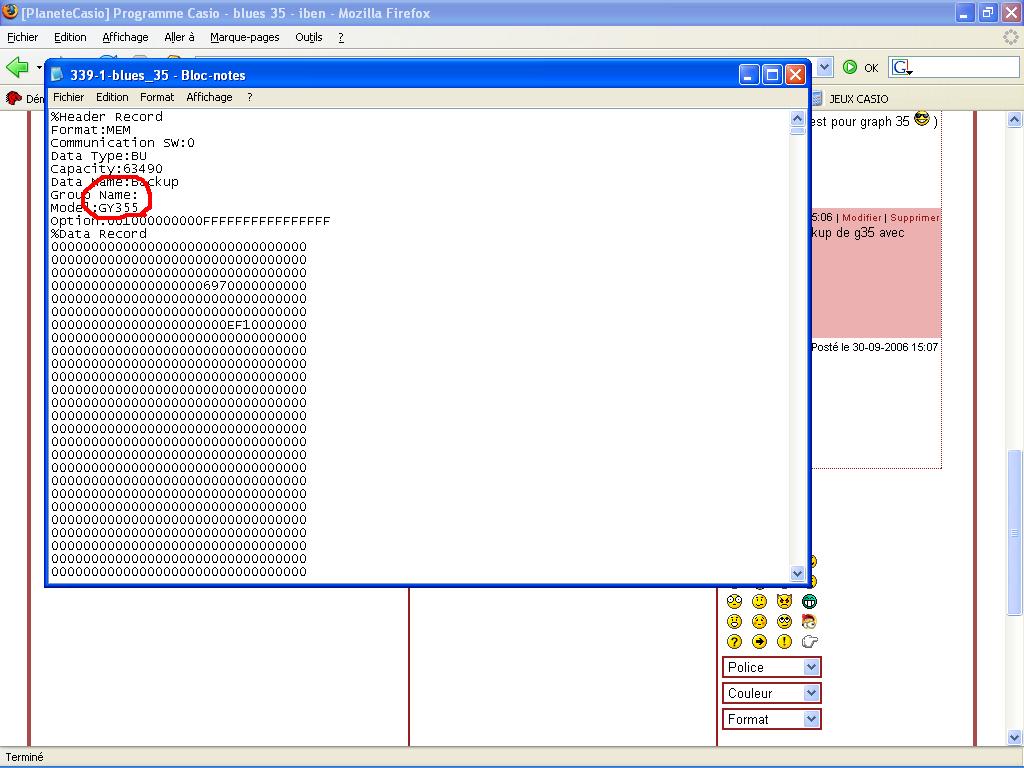The image size is (1024, 768).
Task: Click the data row containing 697
Action: point(179,285)
